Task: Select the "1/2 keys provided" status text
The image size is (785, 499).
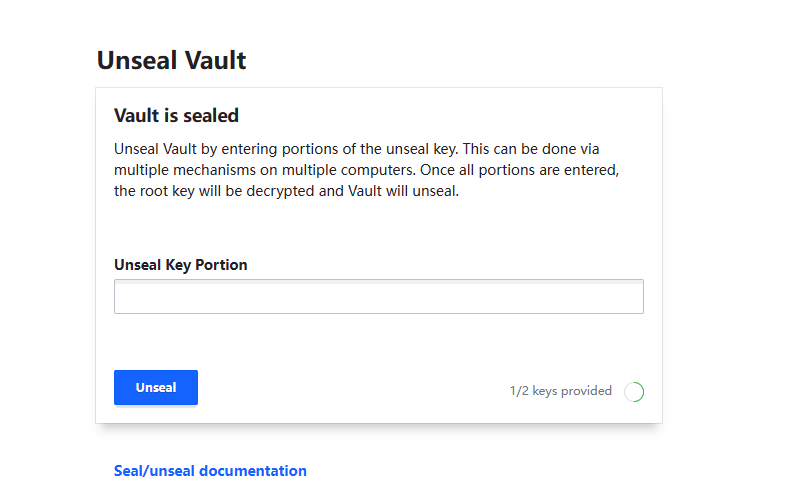Action: (561, 391)
